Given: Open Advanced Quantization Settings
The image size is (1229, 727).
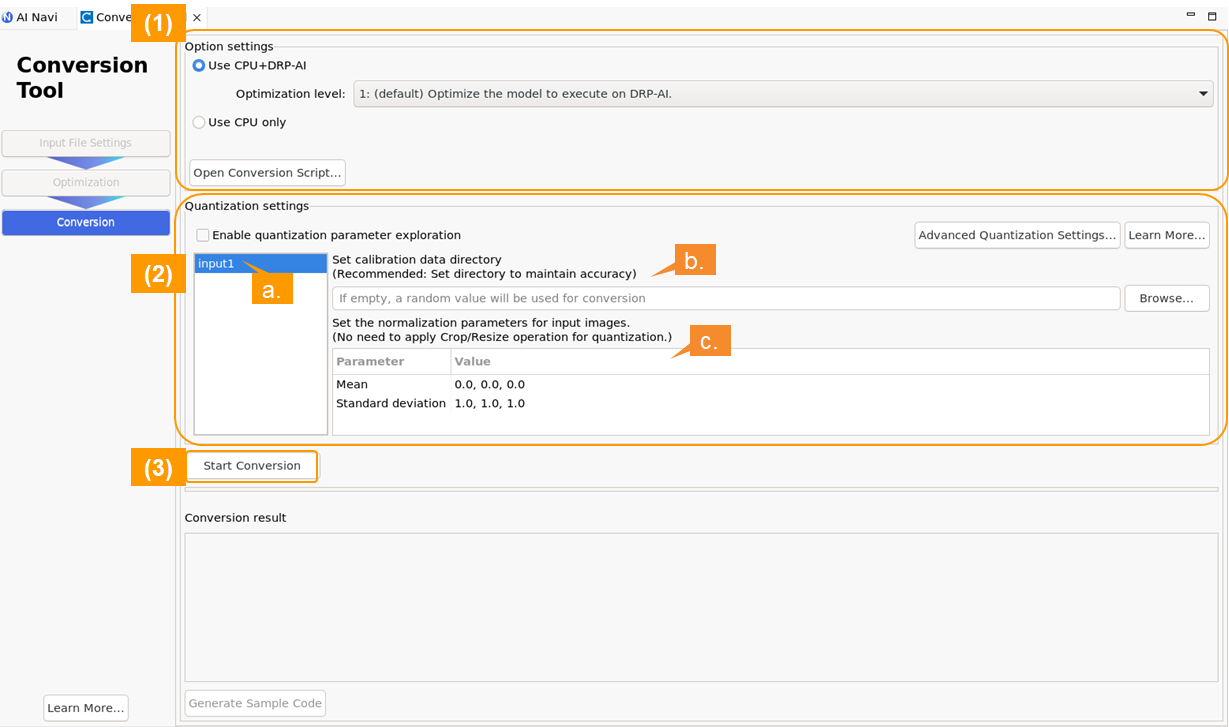Looking at the screenshot, I should pos(1017,235).
